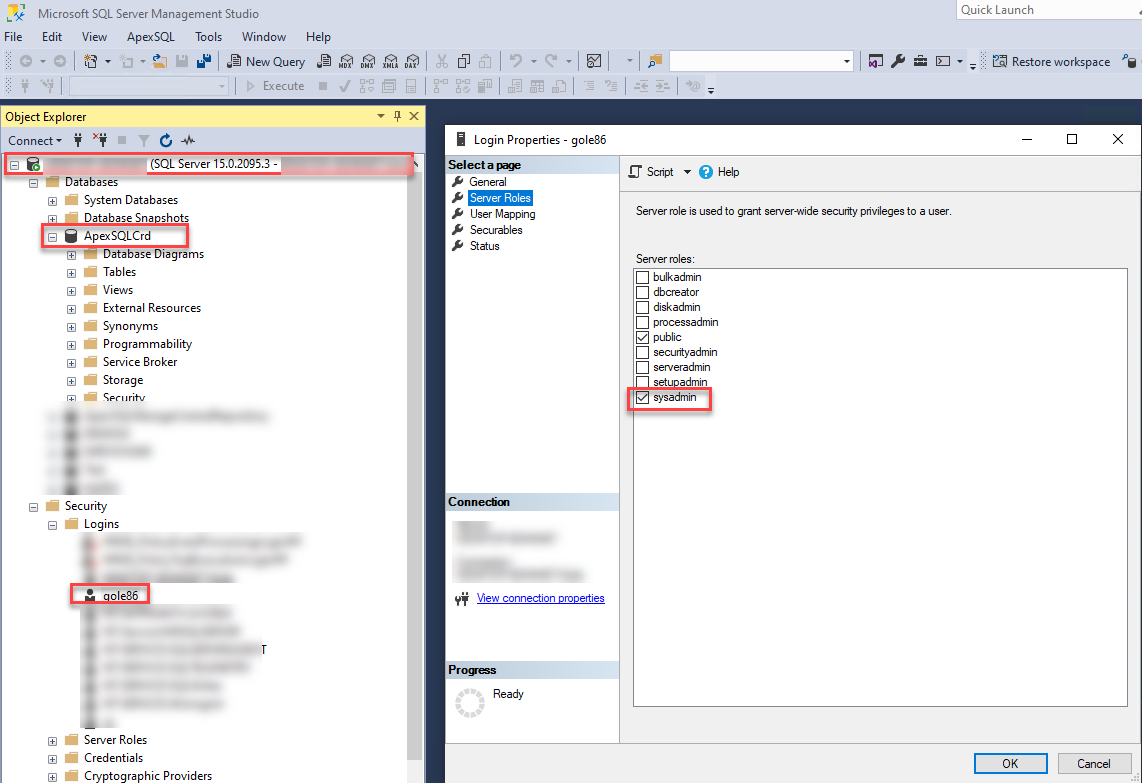Click Cancel in Login Properties

click(x=1094, y=763)
